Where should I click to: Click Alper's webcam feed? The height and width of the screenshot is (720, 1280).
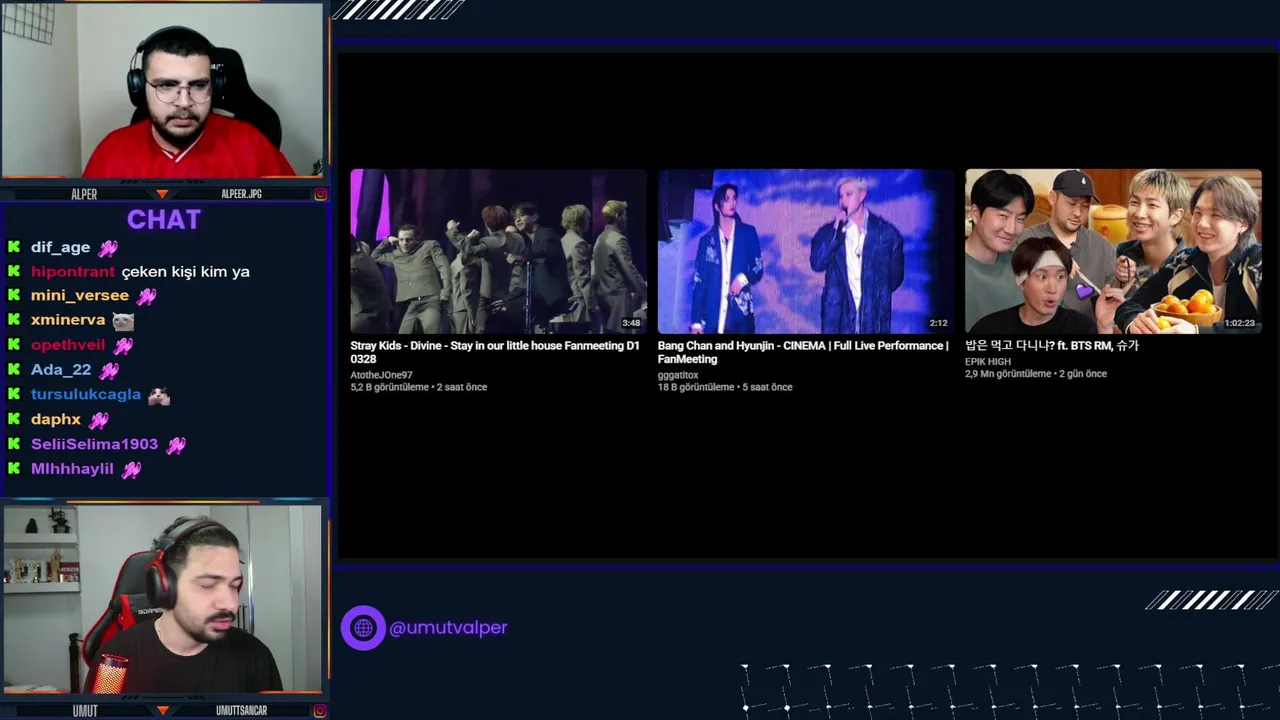[x=162, y=90]
